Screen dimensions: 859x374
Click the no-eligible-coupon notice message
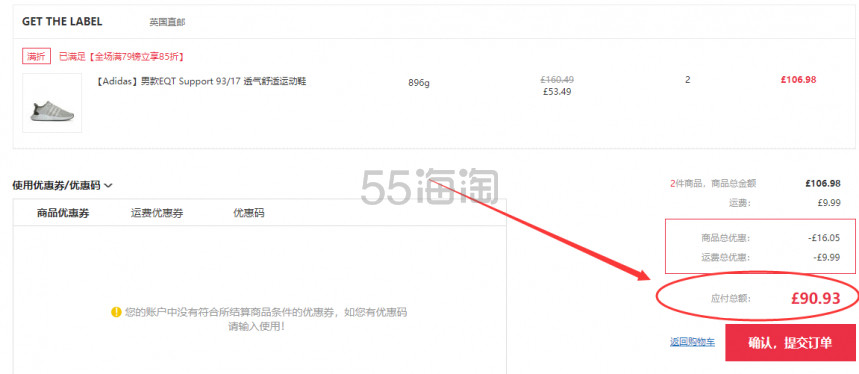tap(266, 319)
